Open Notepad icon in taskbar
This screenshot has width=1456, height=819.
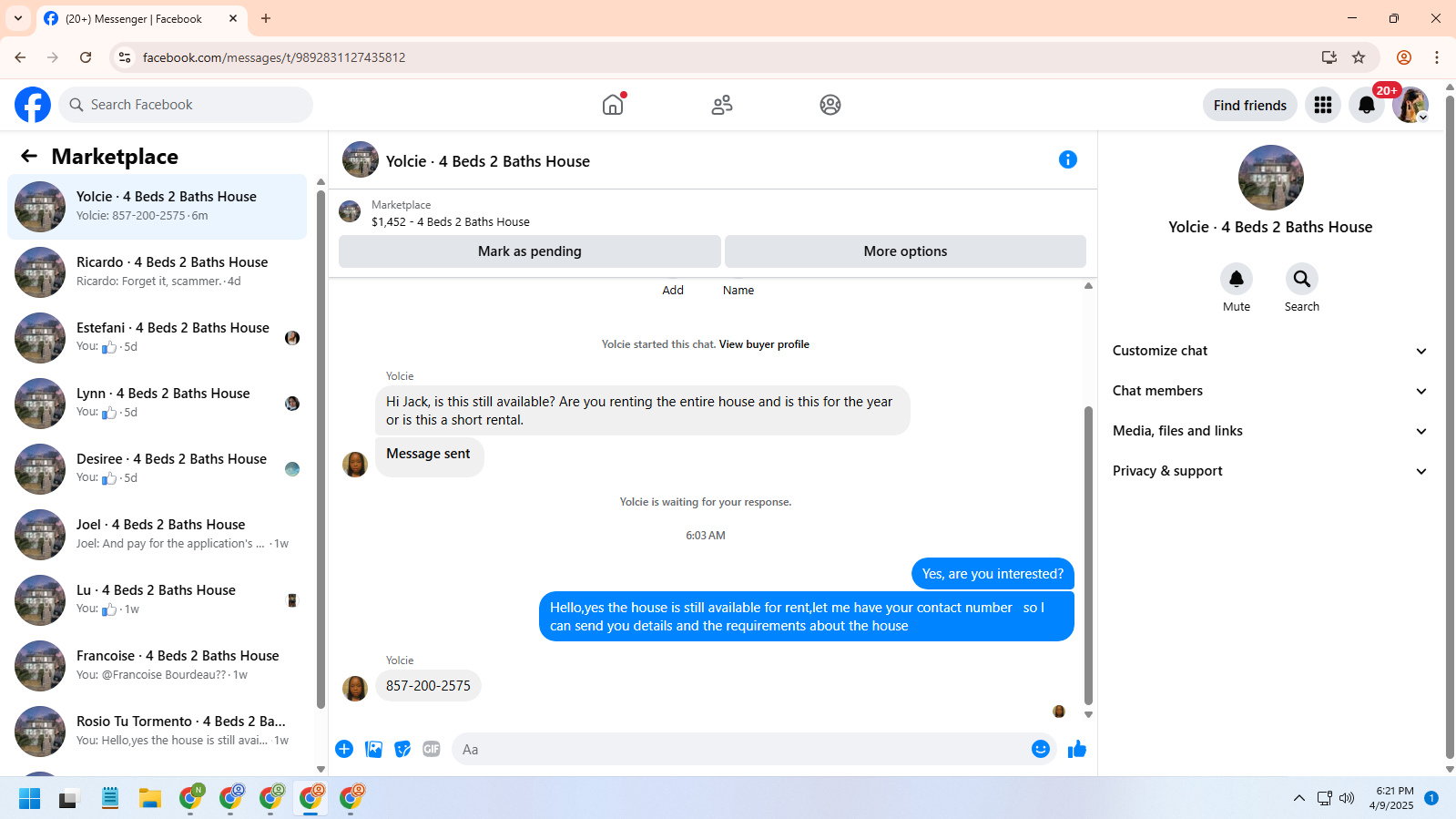pos(110,799)
